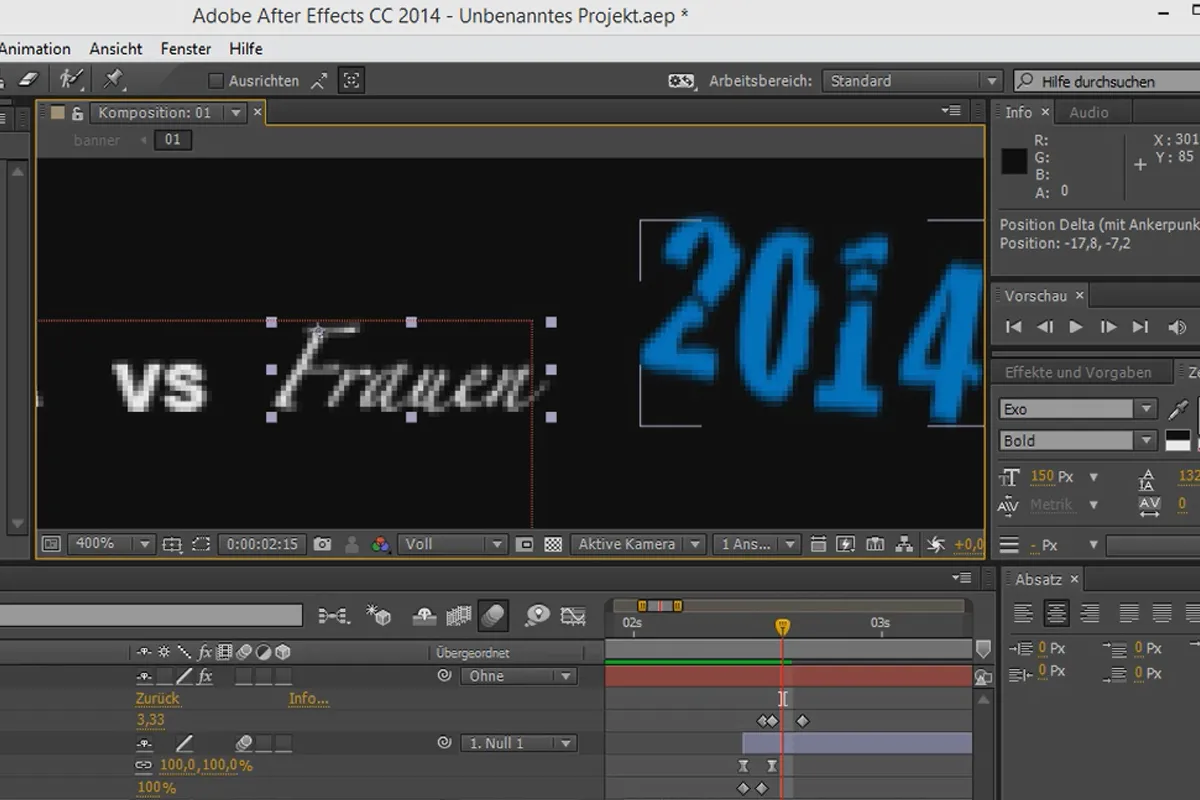Screen dimensions: 1200x800
Task: Click the 0:00:02:15 current time display
Action: (262, 544)
